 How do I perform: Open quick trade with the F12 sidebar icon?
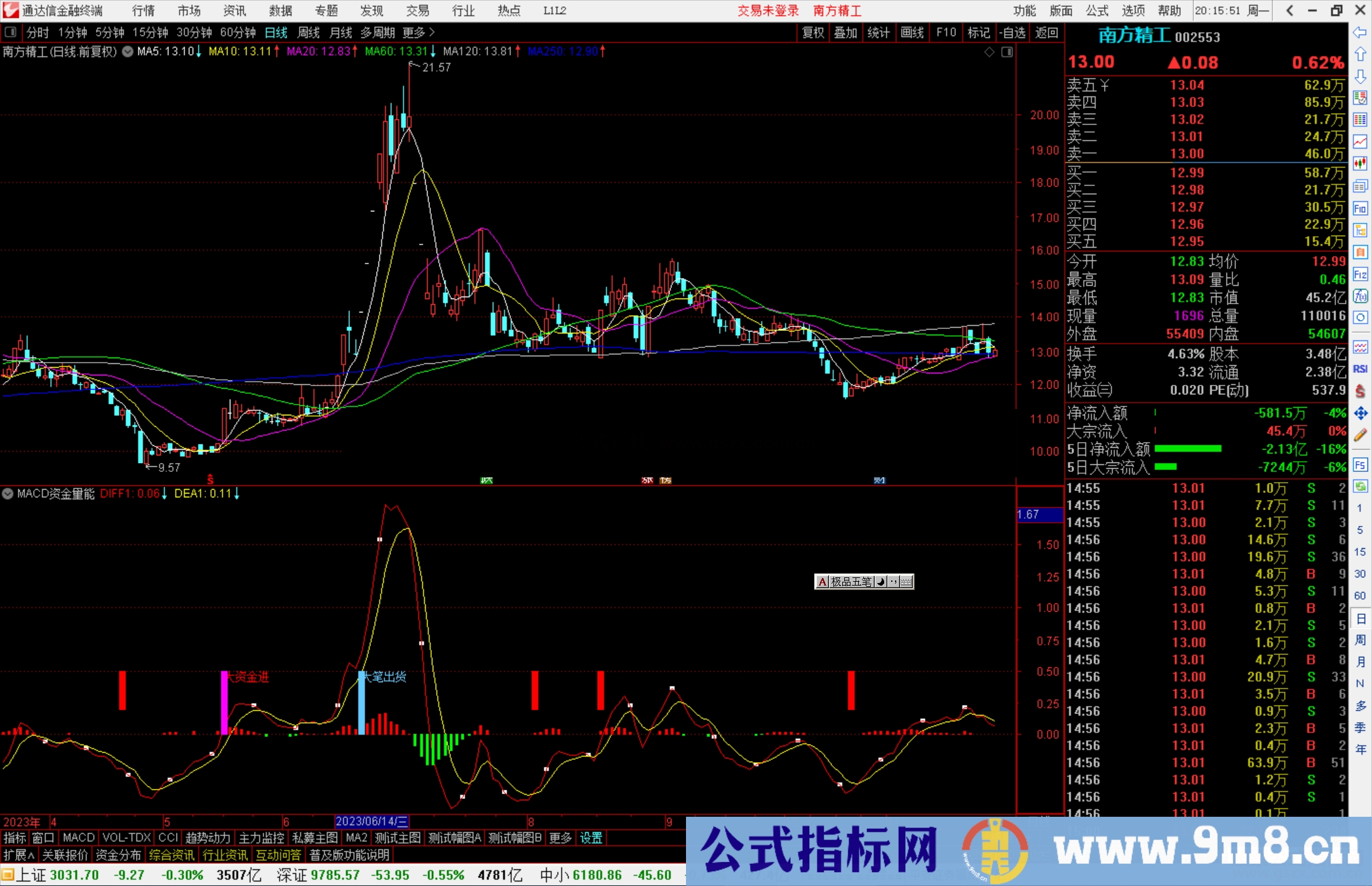click(1361, 274)
